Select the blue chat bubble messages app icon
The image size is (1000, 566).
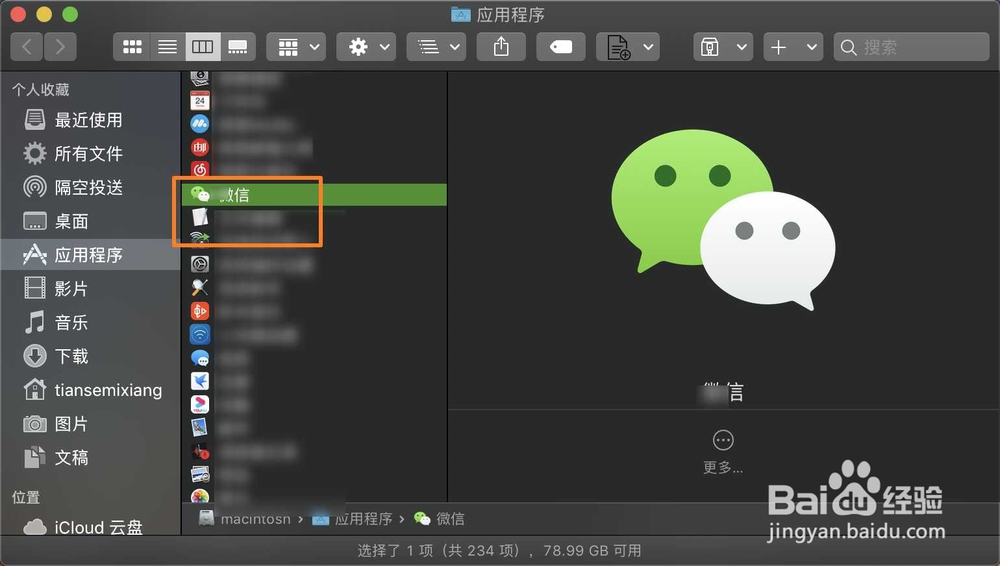[200, 358]
